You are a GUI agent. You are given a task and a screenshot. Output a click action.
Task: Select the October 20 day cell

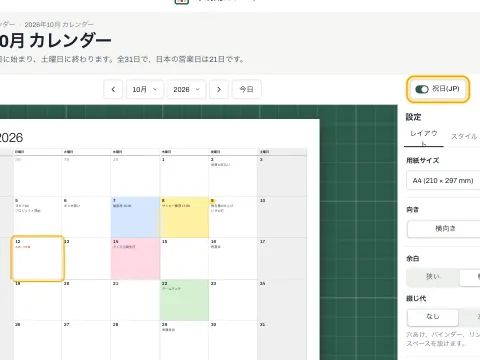coord(86,300)
